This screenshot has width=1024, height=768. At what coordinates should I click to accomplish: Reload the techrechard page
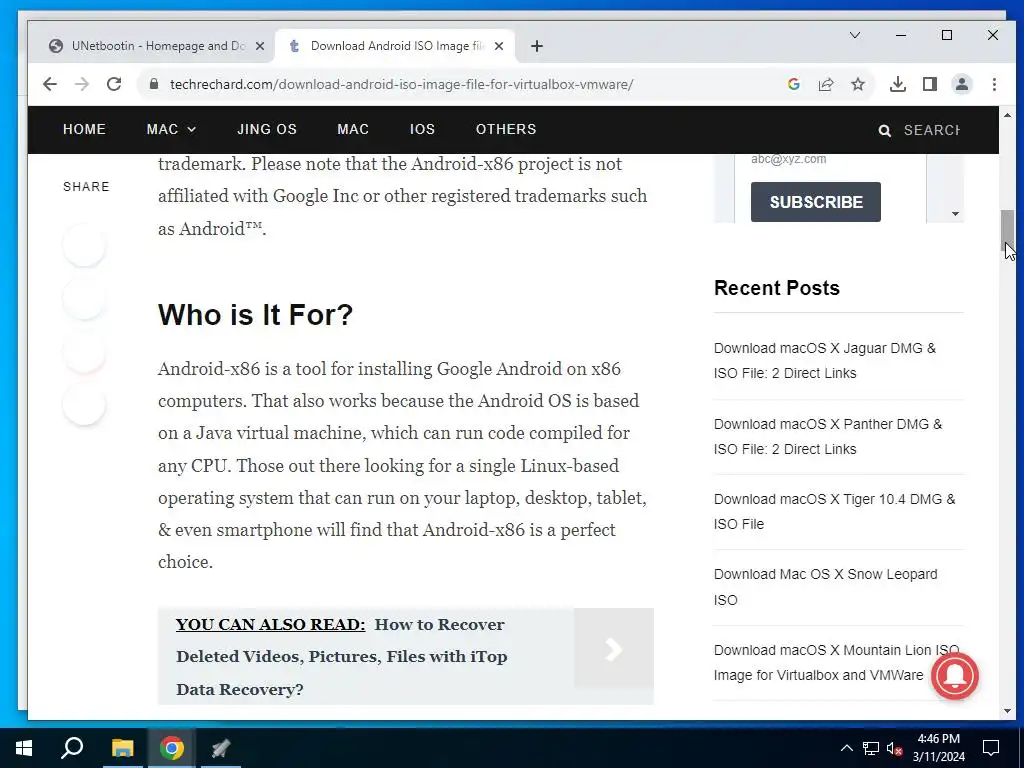tap(114, 84)
